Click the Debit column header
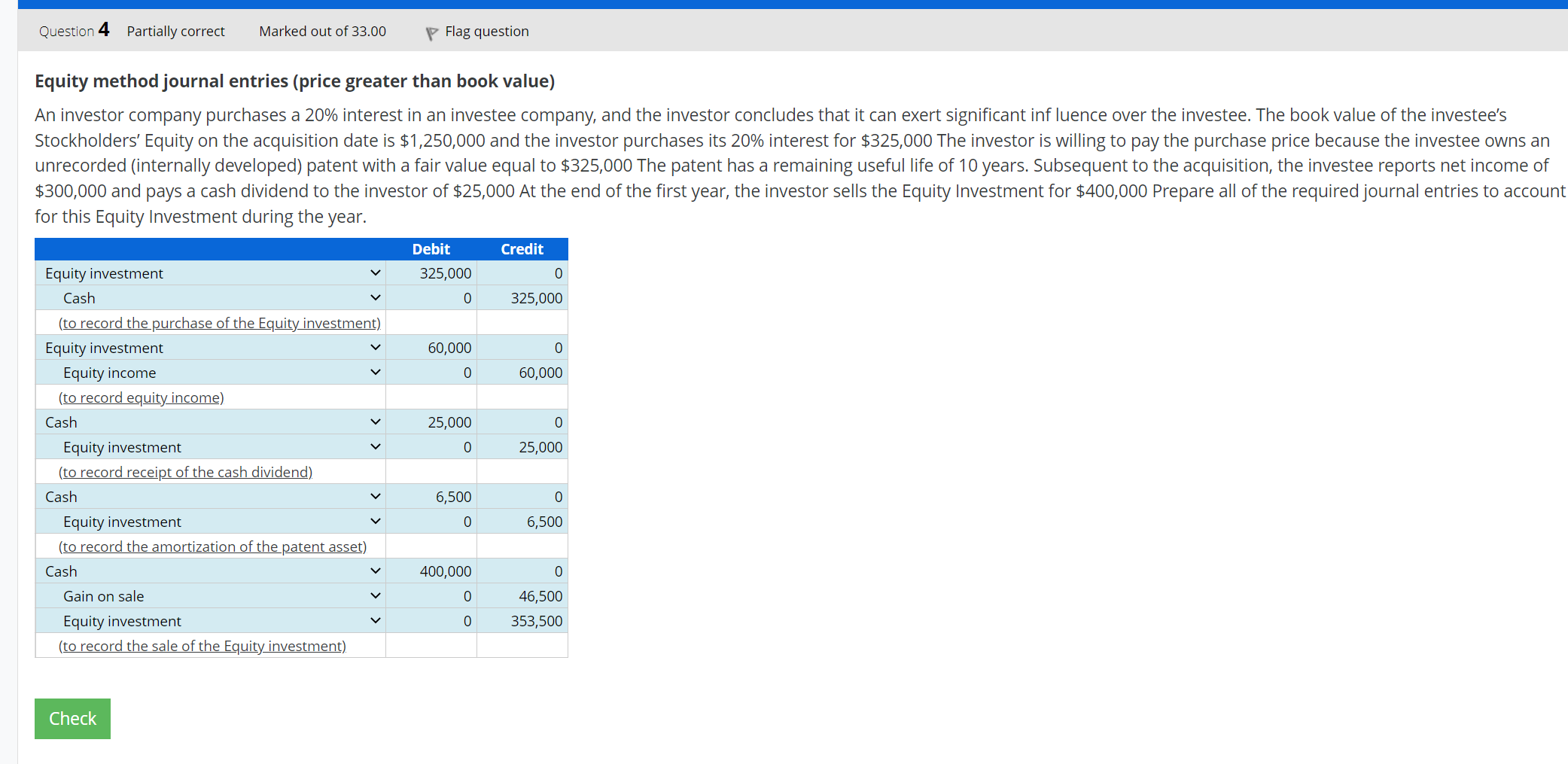1568x764 pixels. tap(431, 248)
